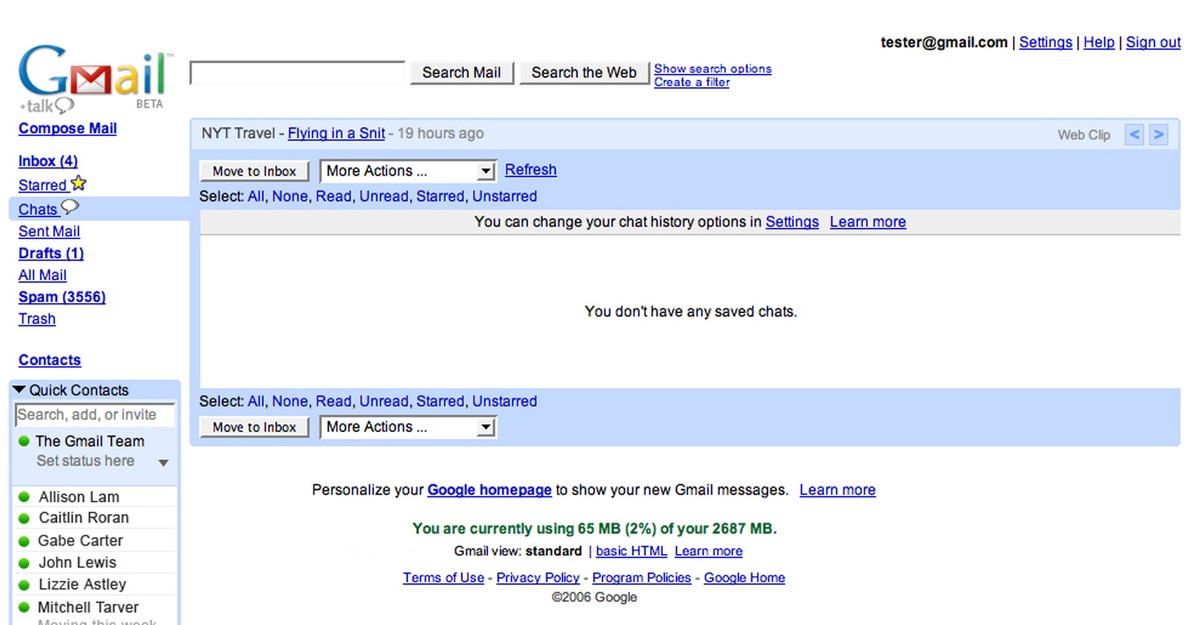Open Inbox (4) folder
The image size is (1200, 625).
coord(48,161)
